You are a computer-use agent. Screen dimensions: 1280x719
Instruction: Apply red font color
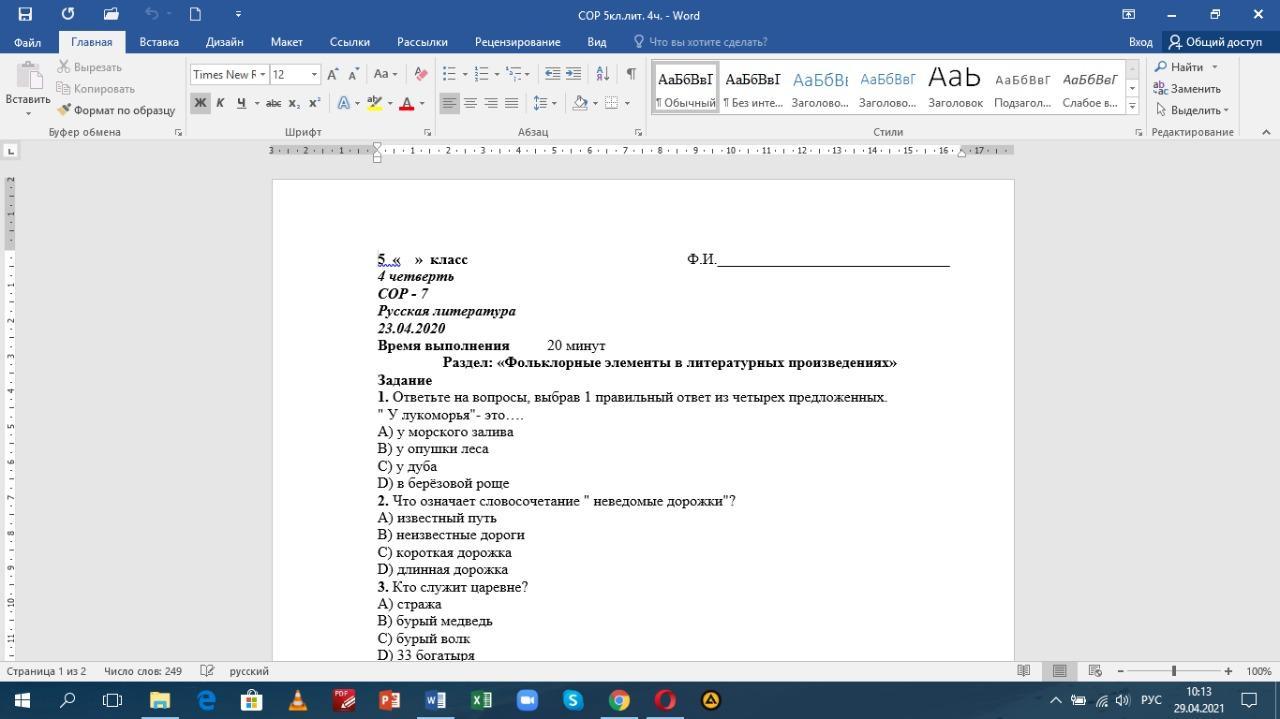[406, 103]
